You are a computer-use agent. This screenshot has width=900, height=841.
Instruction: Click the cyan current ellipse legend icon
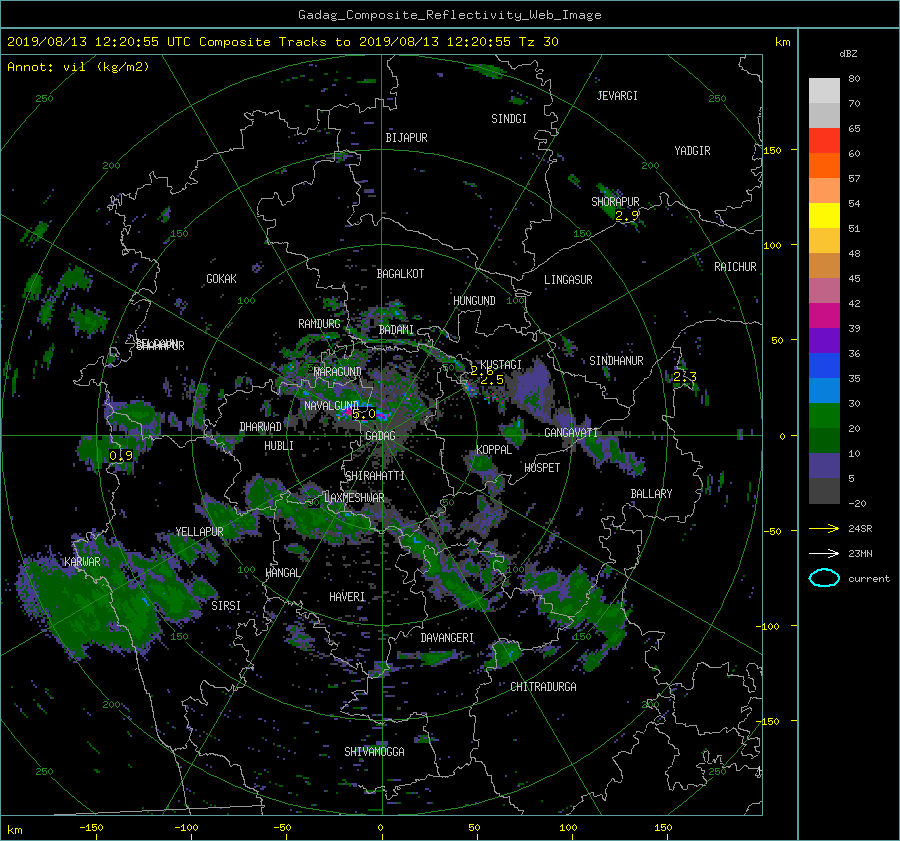tap(824, 578)
